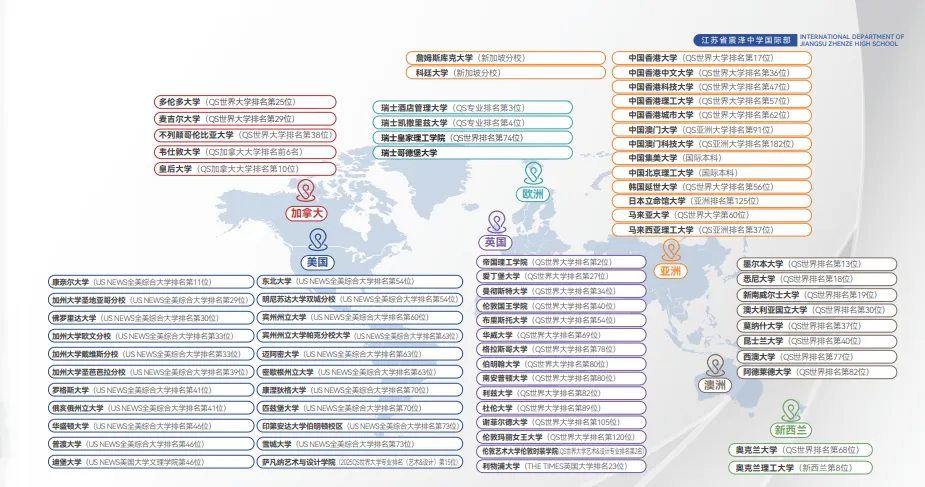
Task: Click the 雪城大学 entry
Action: pyautogui.click(x=360, y=444)
